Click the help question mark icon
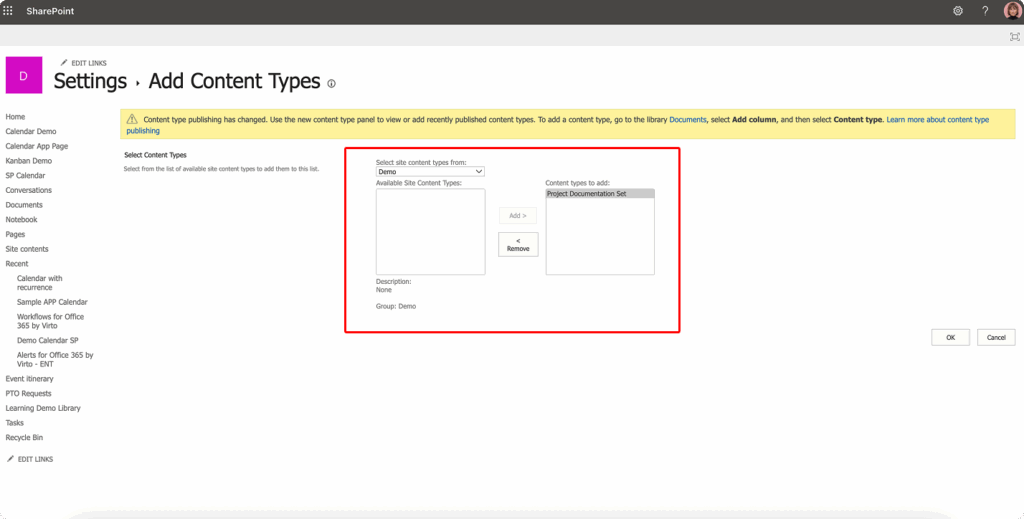This screenshot has height=519, width=1024. pos(985,11)
